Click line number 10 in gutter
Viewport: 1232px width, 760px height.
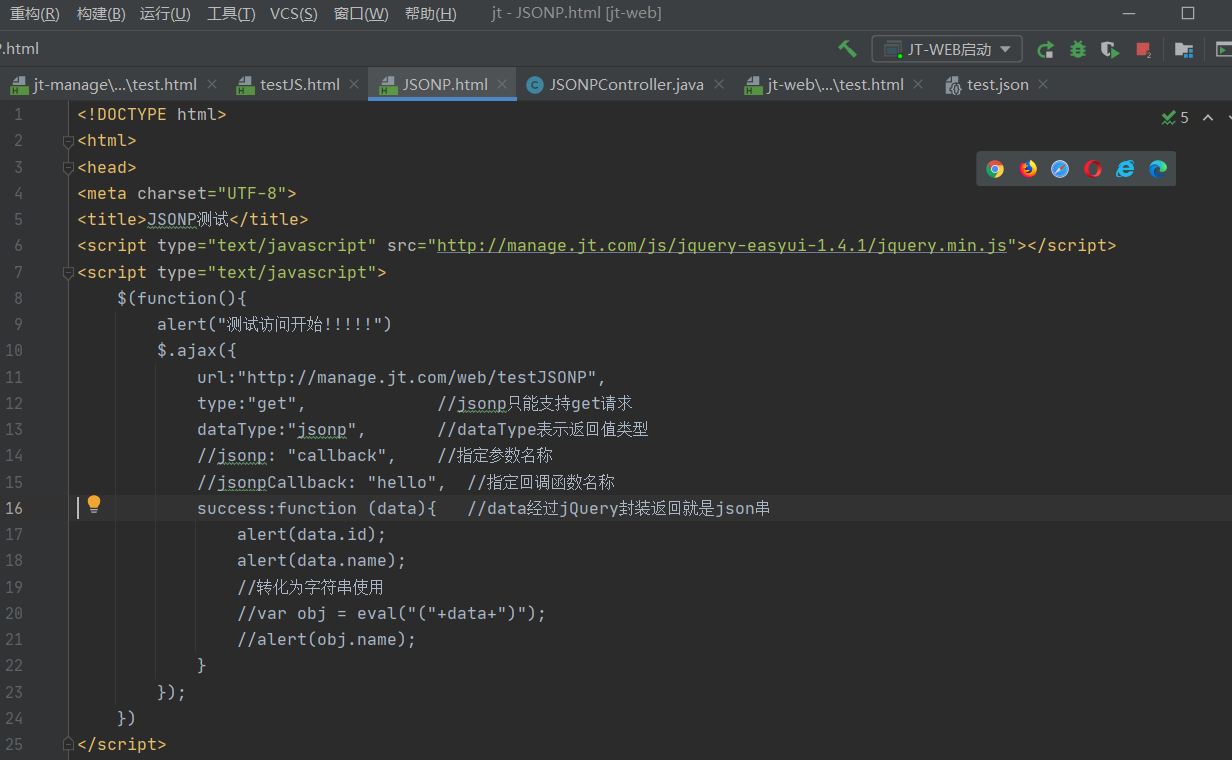click(x=14, y=350)
